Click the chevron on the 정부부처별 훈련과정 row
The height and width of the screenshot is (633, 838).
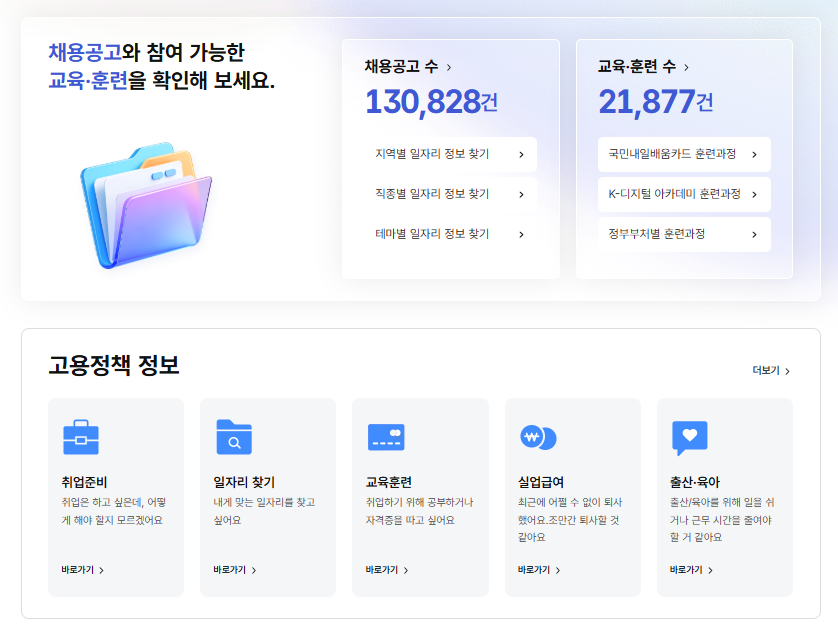point(754,235)
